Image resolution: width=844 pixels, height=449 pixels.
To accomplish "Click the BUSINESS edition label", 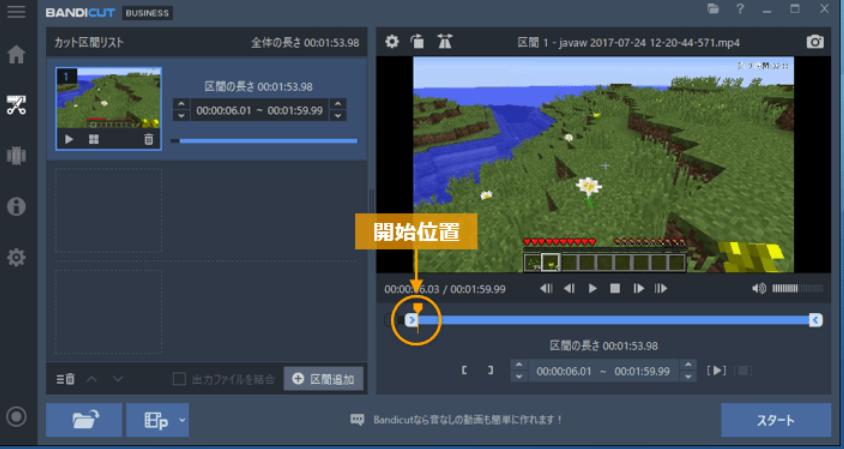I will click(x=147, y=12).
